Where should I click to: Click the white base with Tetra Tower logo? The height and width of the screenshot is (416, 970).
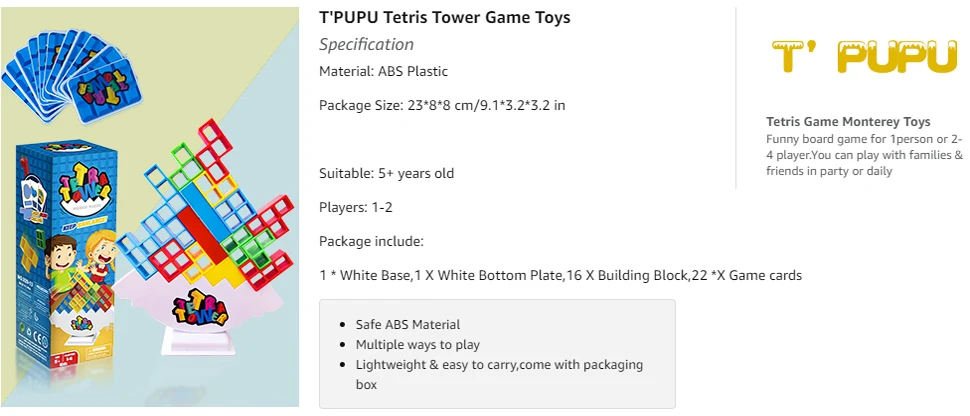199,312
